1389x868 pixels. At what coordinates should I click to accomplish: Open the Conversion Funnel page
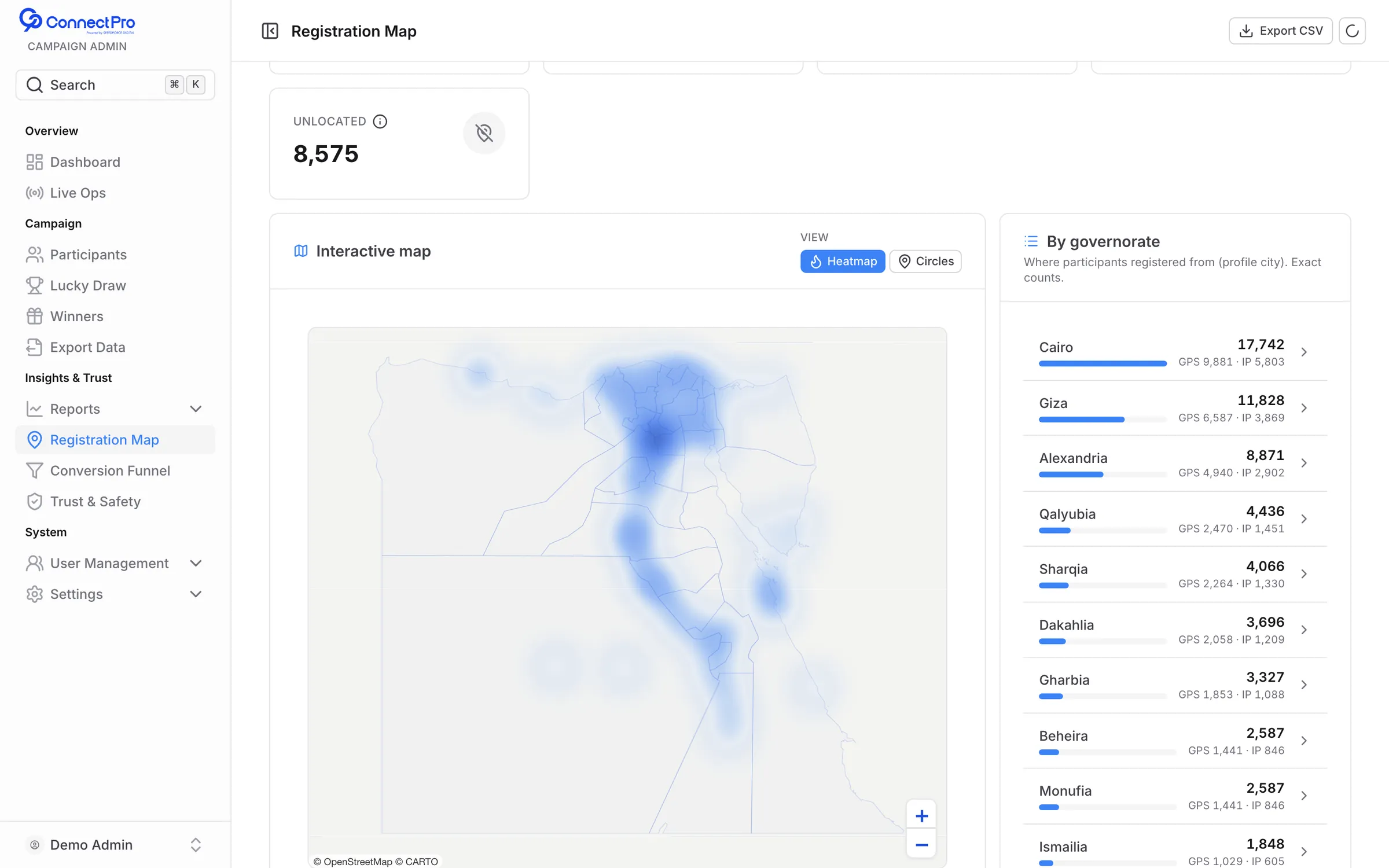tap(115, 470)
